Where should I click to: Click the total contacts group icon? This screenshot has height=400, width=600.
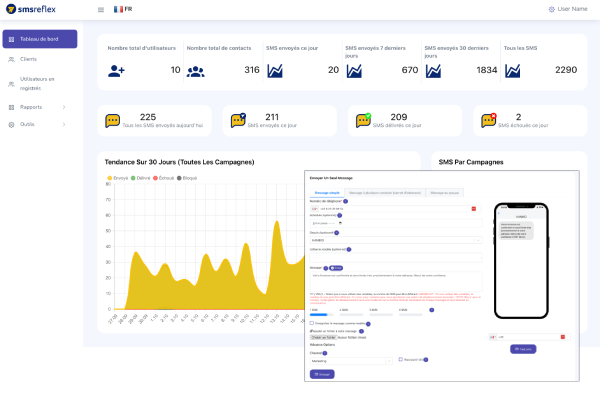(x=195, y=71)
